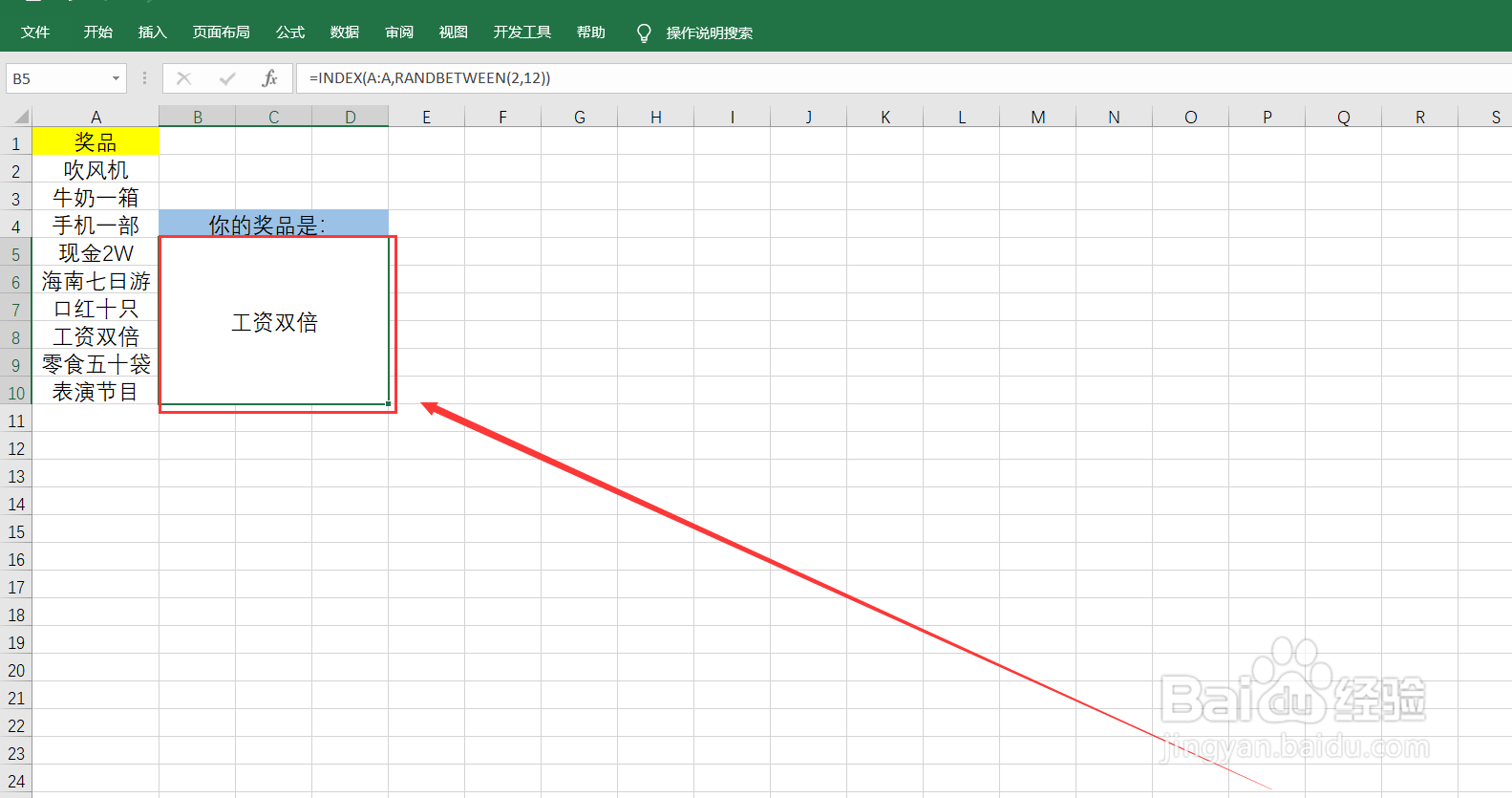Open the 帮助 ribbon tab
The width and height of the screenshot is (1512, 798).
(590, 32)
